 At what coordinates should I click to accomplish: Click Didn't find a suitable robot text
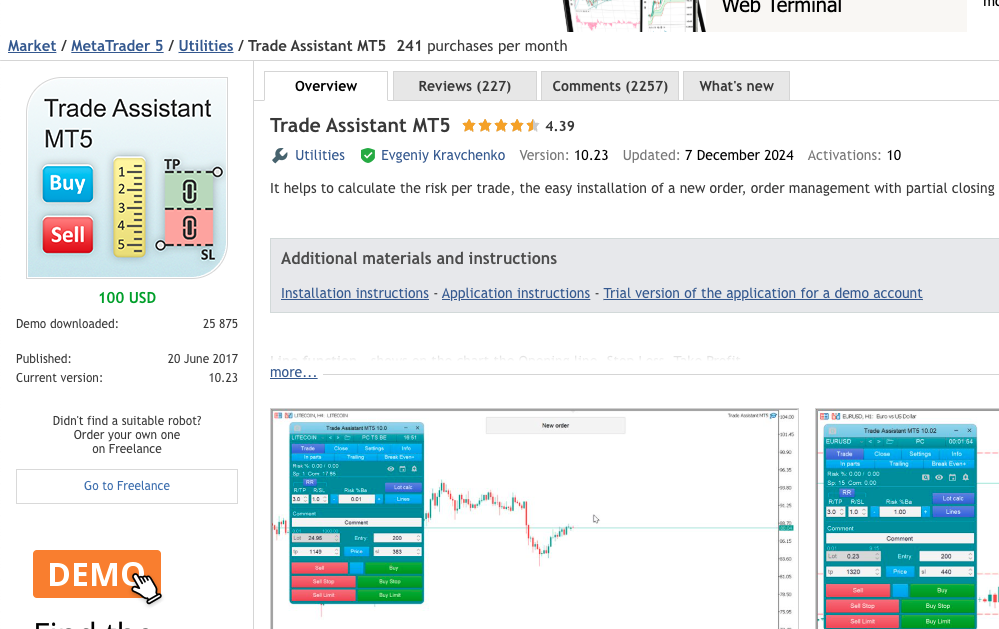coord(127,421)
